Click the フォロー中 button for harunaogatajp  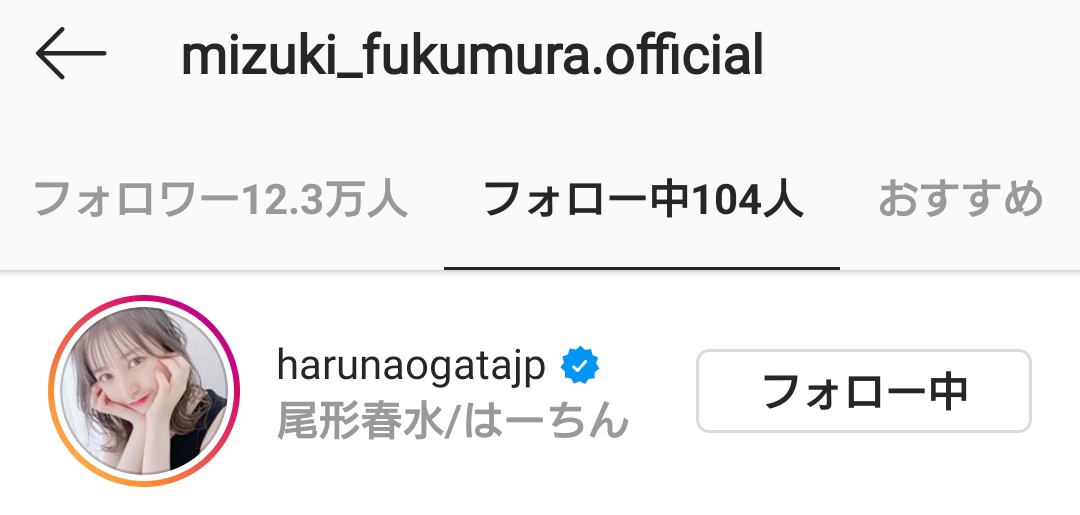864,391
